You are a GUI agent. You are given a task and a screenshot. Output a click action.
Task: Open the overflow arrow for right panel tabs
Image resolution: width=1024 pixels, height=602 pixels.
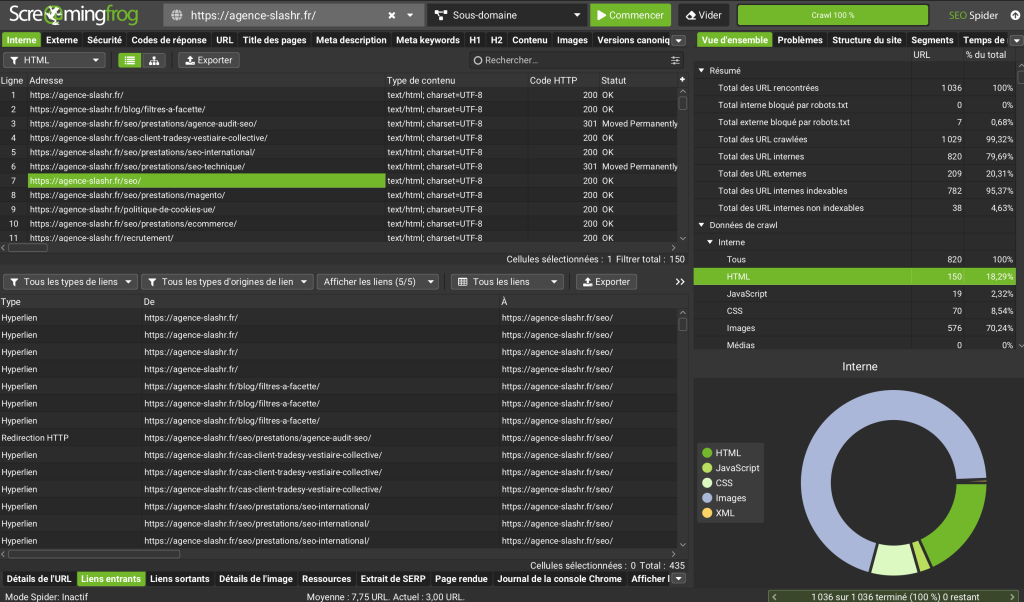[1016, 40]
